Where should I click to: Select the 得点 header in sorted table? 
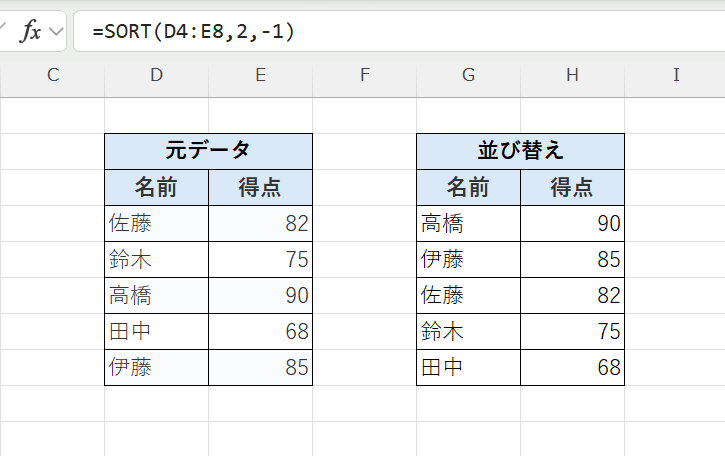[572, 187]
